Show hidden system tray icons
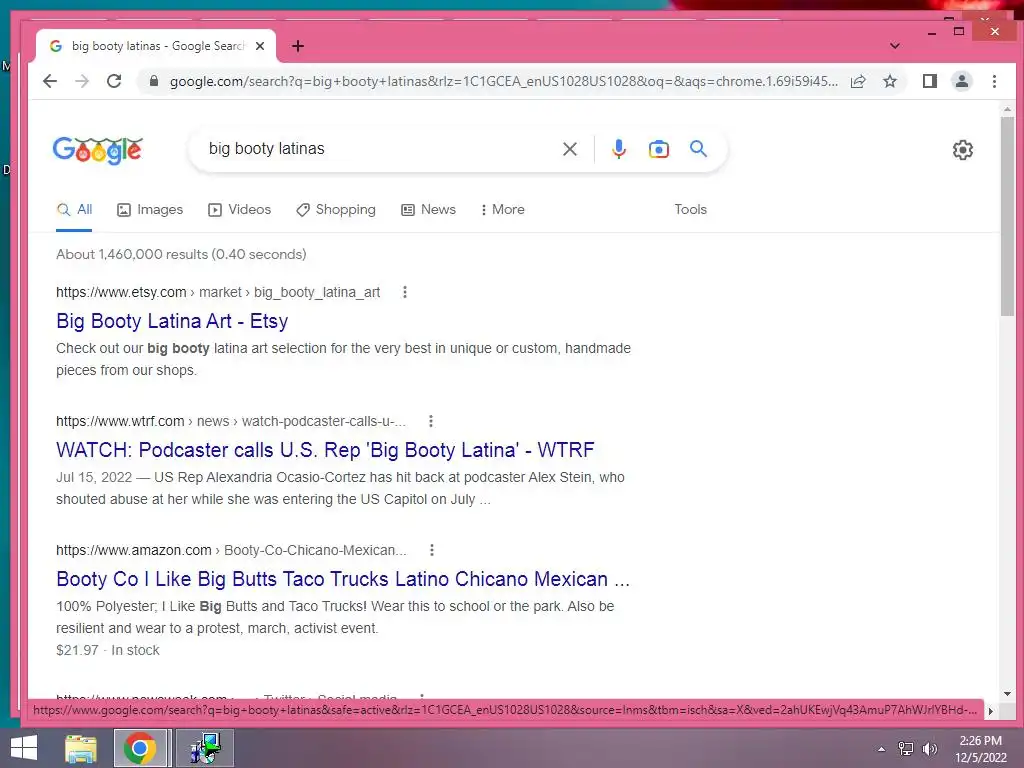Image resolution: width=1024 pixels, height=768 pixels. 881,749
